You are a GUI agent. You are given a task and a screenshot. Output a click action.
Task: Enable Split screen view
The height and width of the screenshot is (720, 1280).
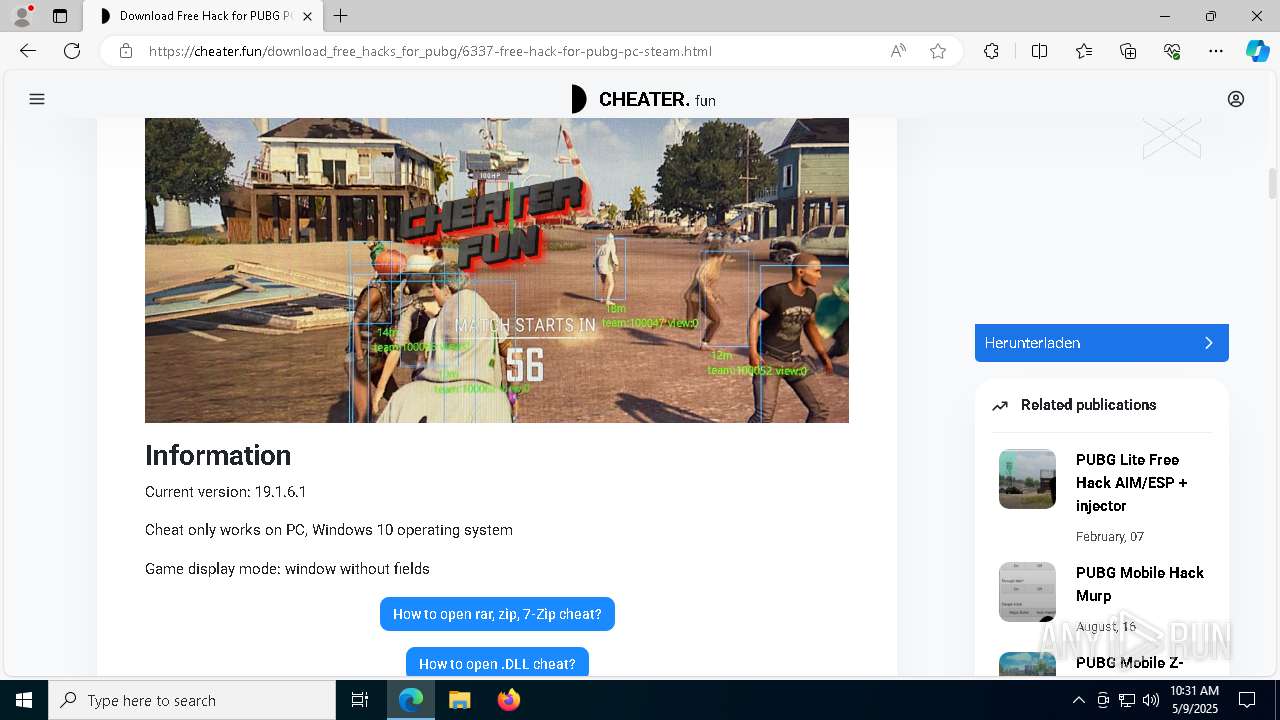1039,51
